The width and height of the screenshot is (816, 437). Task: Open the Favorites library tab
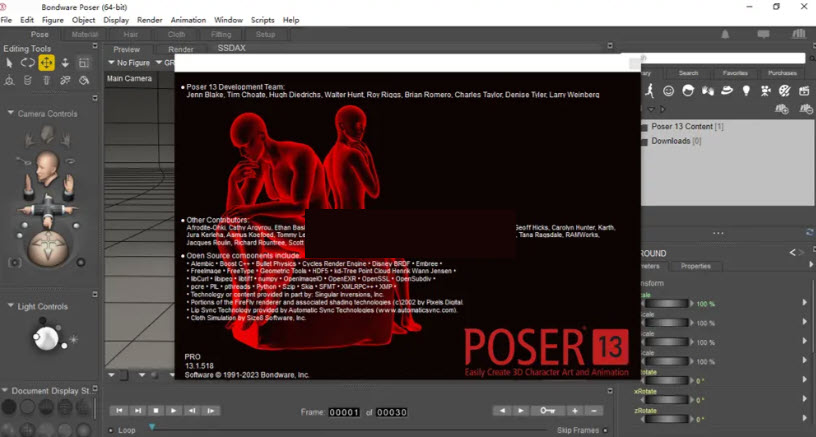point(735,73)
